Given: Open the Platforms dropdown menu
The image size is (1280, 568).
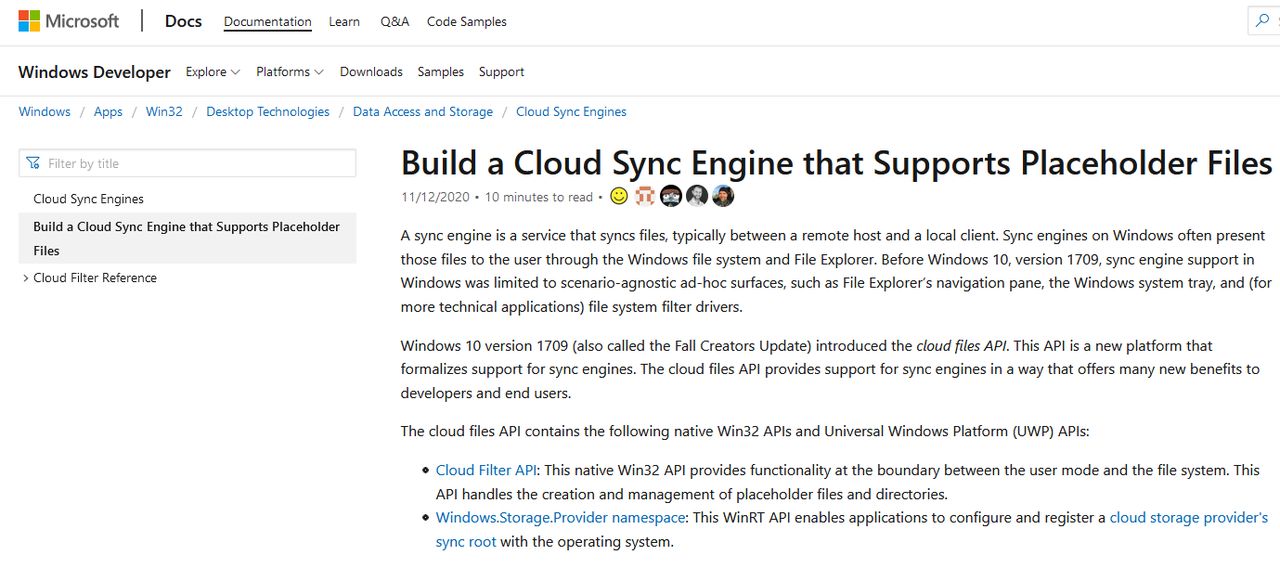Looking at the screenshot, I should point(290,72).
